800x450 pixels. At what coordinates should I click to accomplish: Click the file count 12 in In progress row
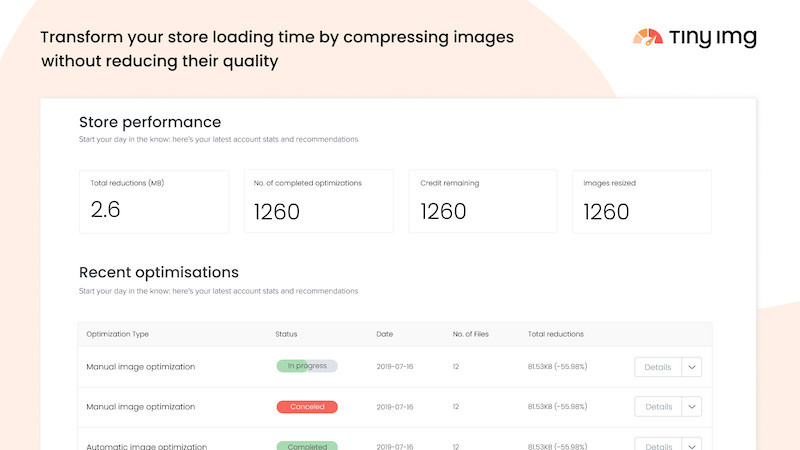(456, 367)
